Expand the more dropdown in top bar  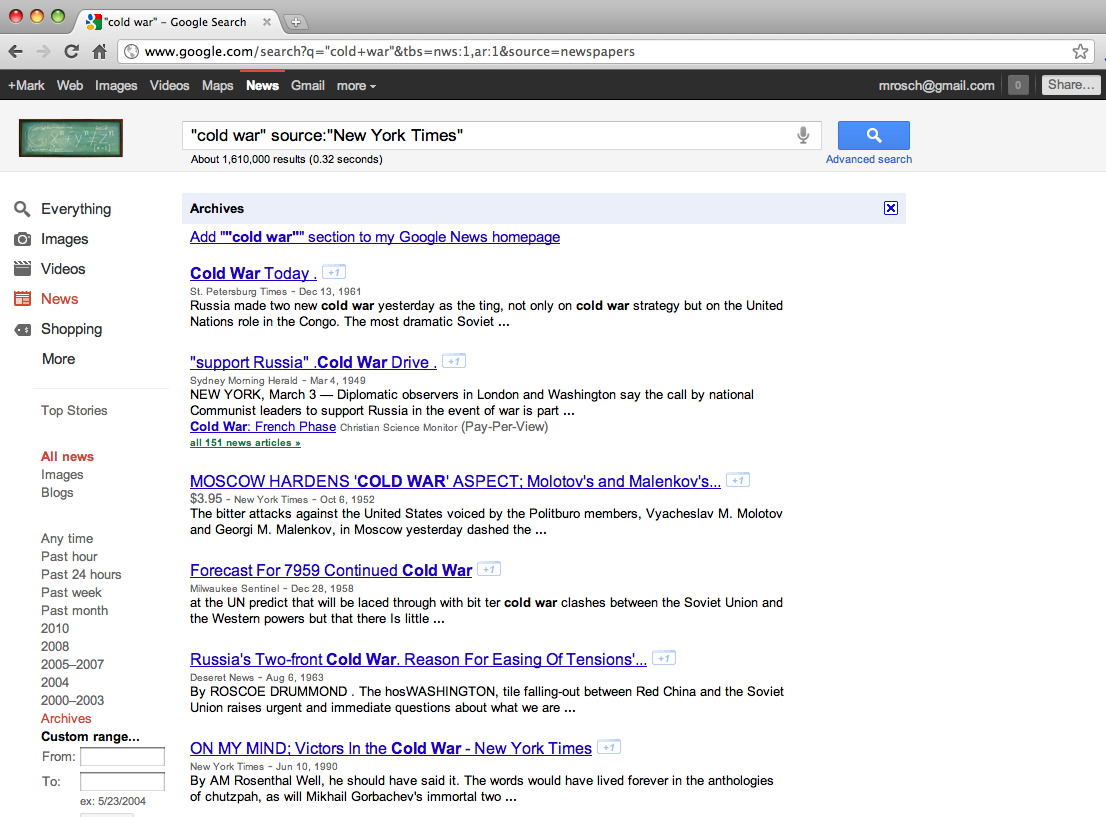tap(356, 85)
